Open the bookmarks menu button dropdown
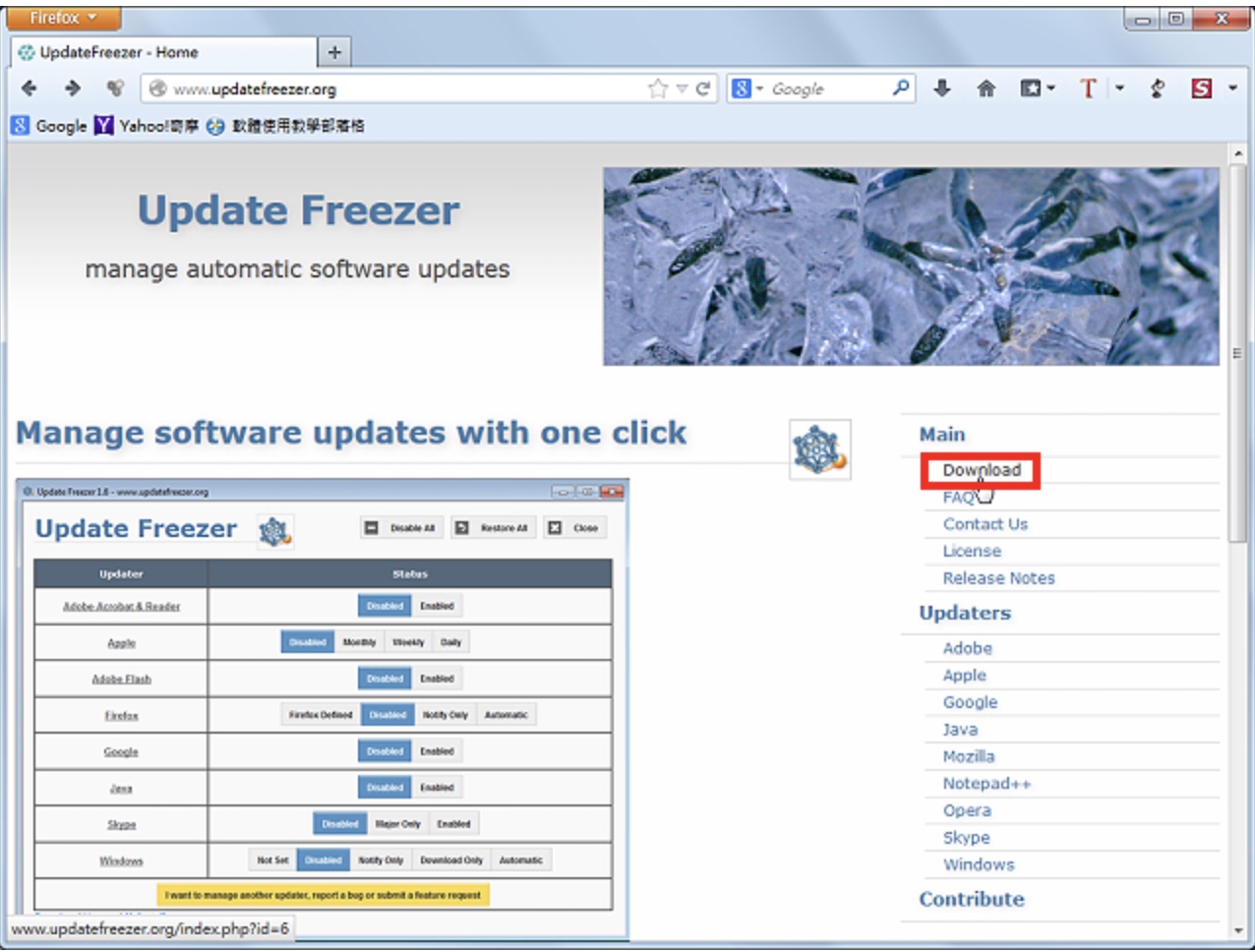 1038,89
